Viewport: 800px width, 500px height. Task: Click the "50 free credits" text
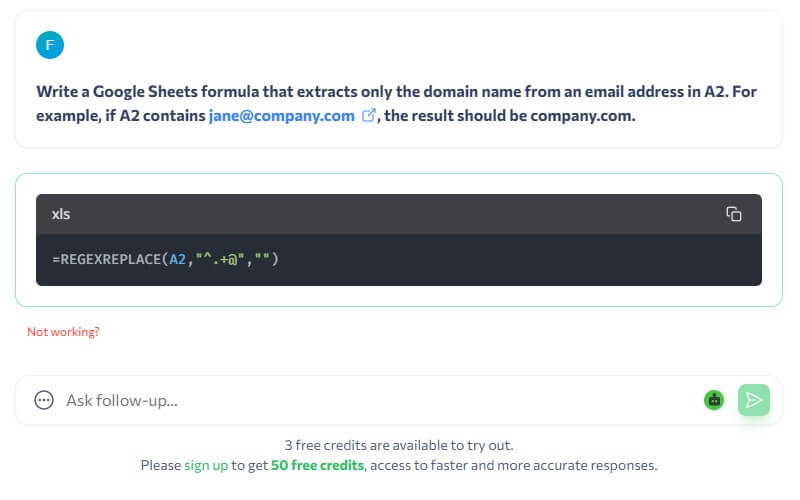317,465
